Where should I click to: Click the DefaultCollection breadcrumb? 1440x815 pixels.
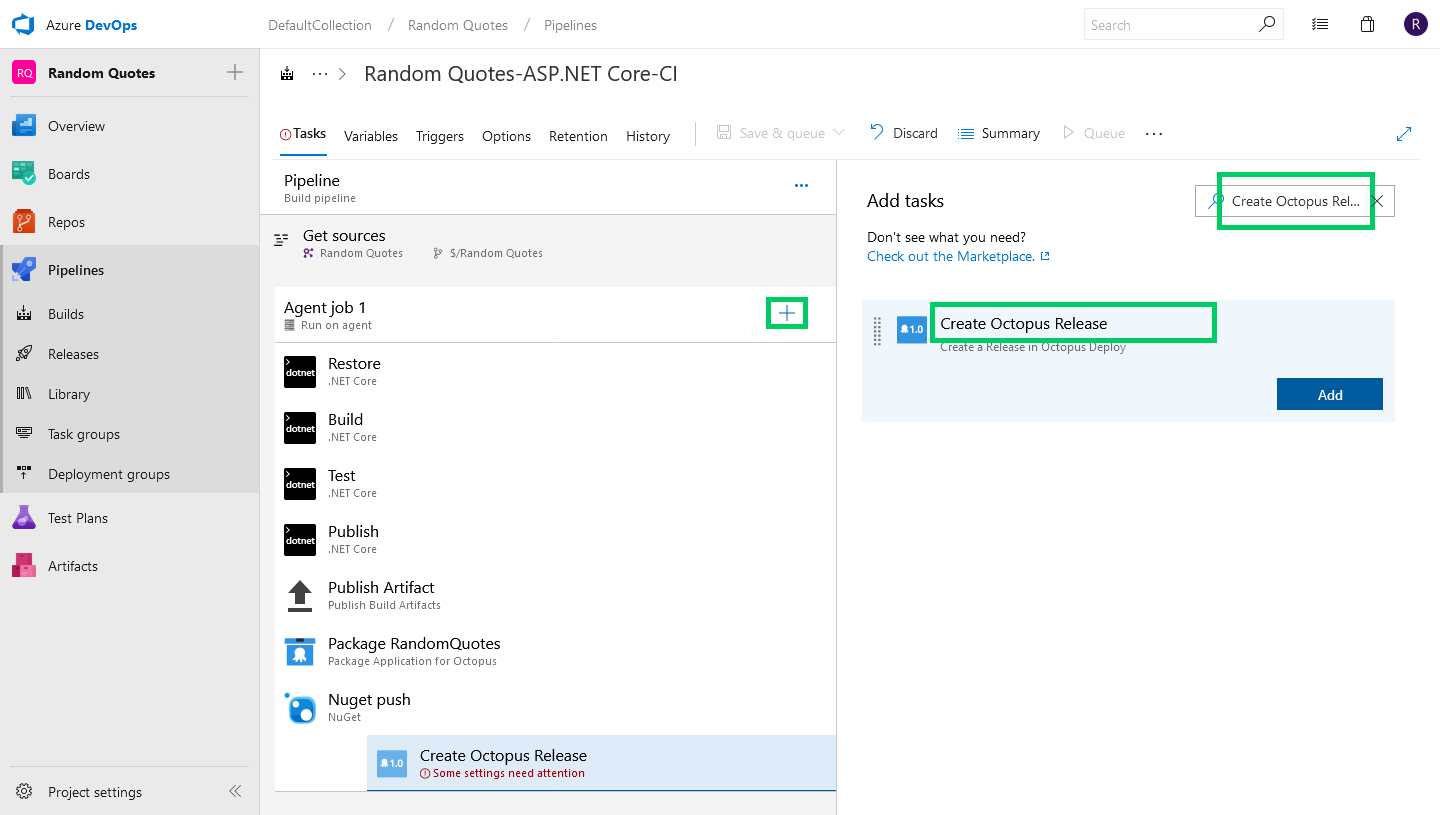[320, 25]
